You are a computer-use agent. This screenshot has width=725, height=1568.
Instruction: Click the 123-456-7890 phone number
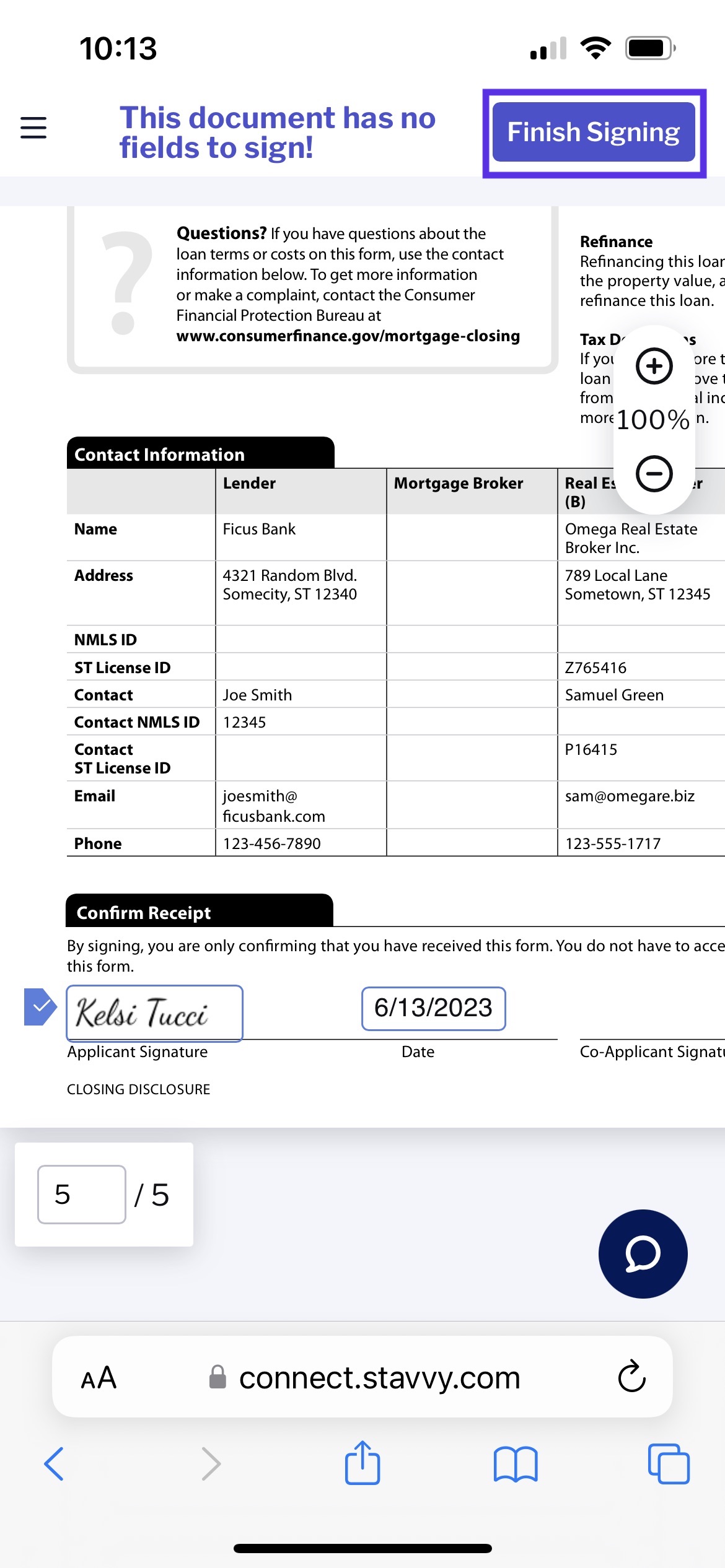point(272,843)
